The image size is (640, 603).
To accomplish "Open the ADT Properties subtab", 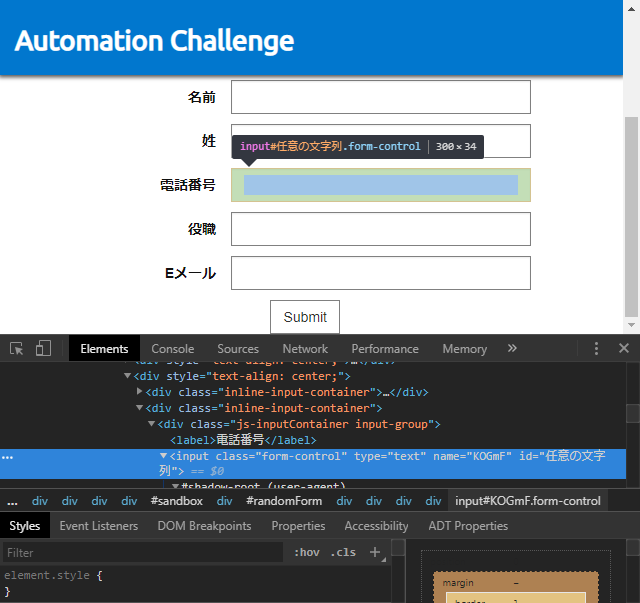I will 468,525.
